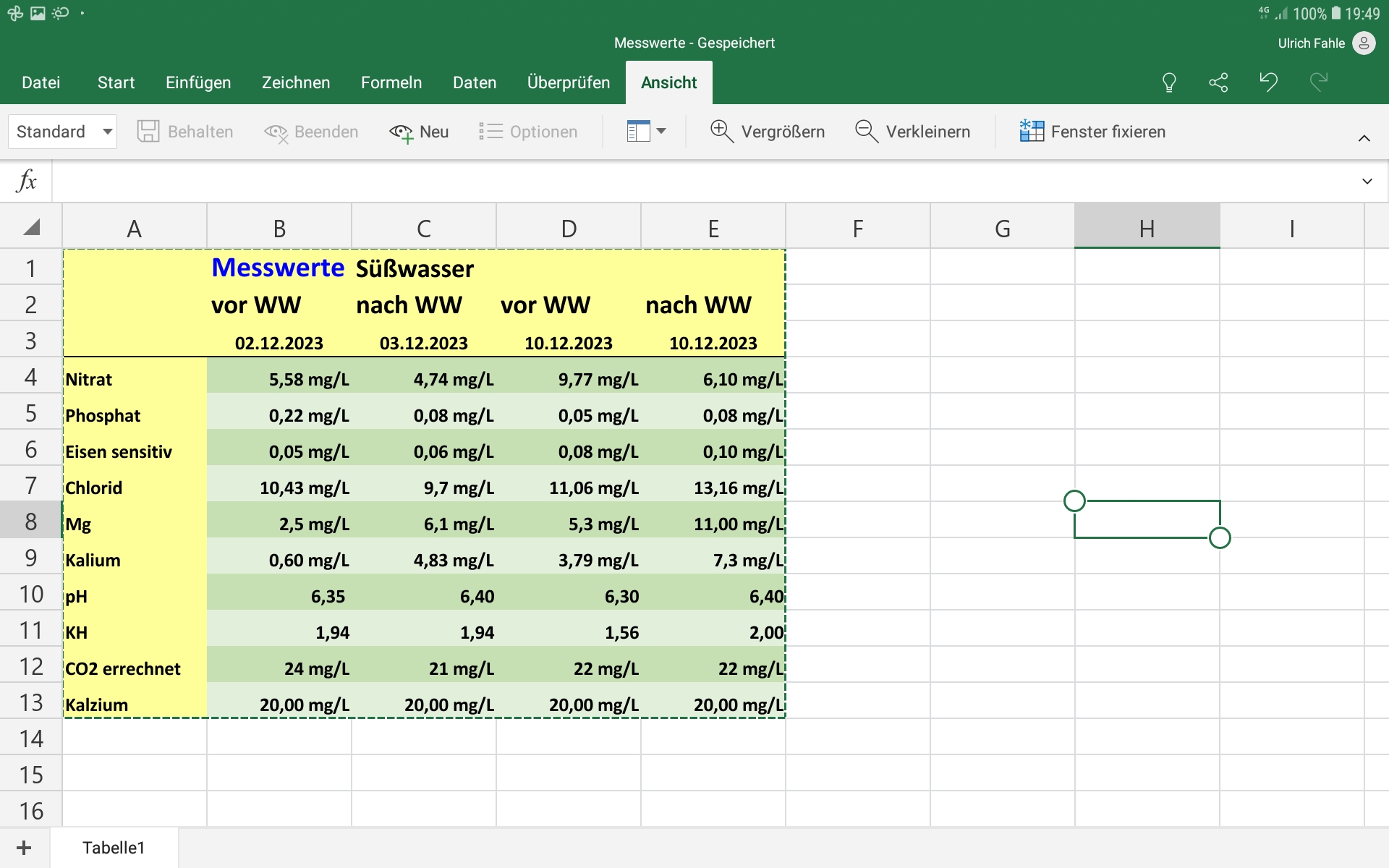1389x868 pixels.
Task: Select the CO2 errechnet cell
Action: [135, 665]
